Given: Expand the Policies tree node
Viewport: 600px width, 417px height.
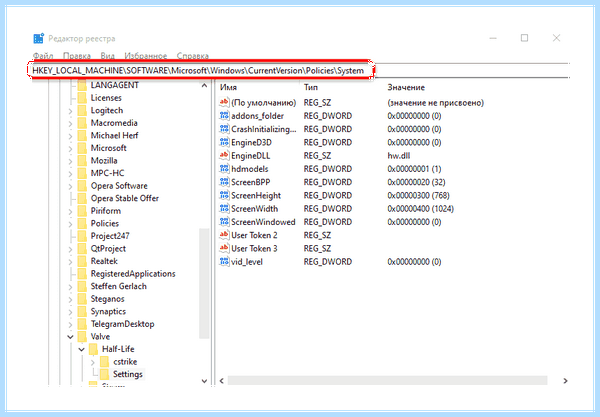Looking at the screenshot, I should pyautogui.click(x=70, y=224).
